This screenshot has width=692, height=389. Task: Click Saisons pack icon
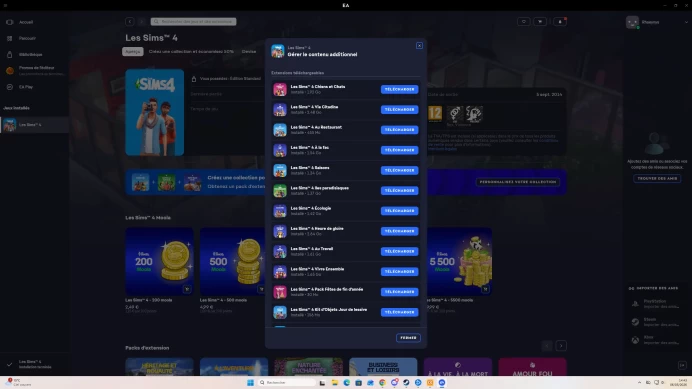point(280,170)
